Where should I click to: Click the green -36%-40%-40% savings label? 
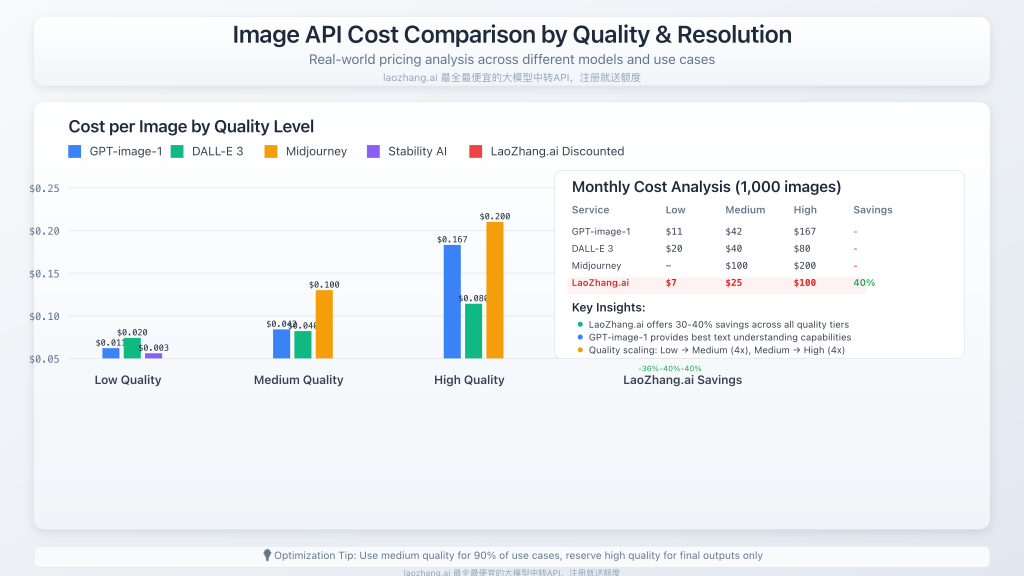669,369
